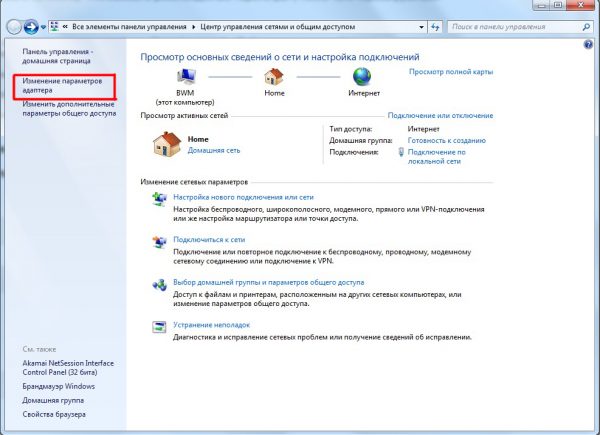
Task: Open 'Устранение неполадок' link
Action: [211, 325]
